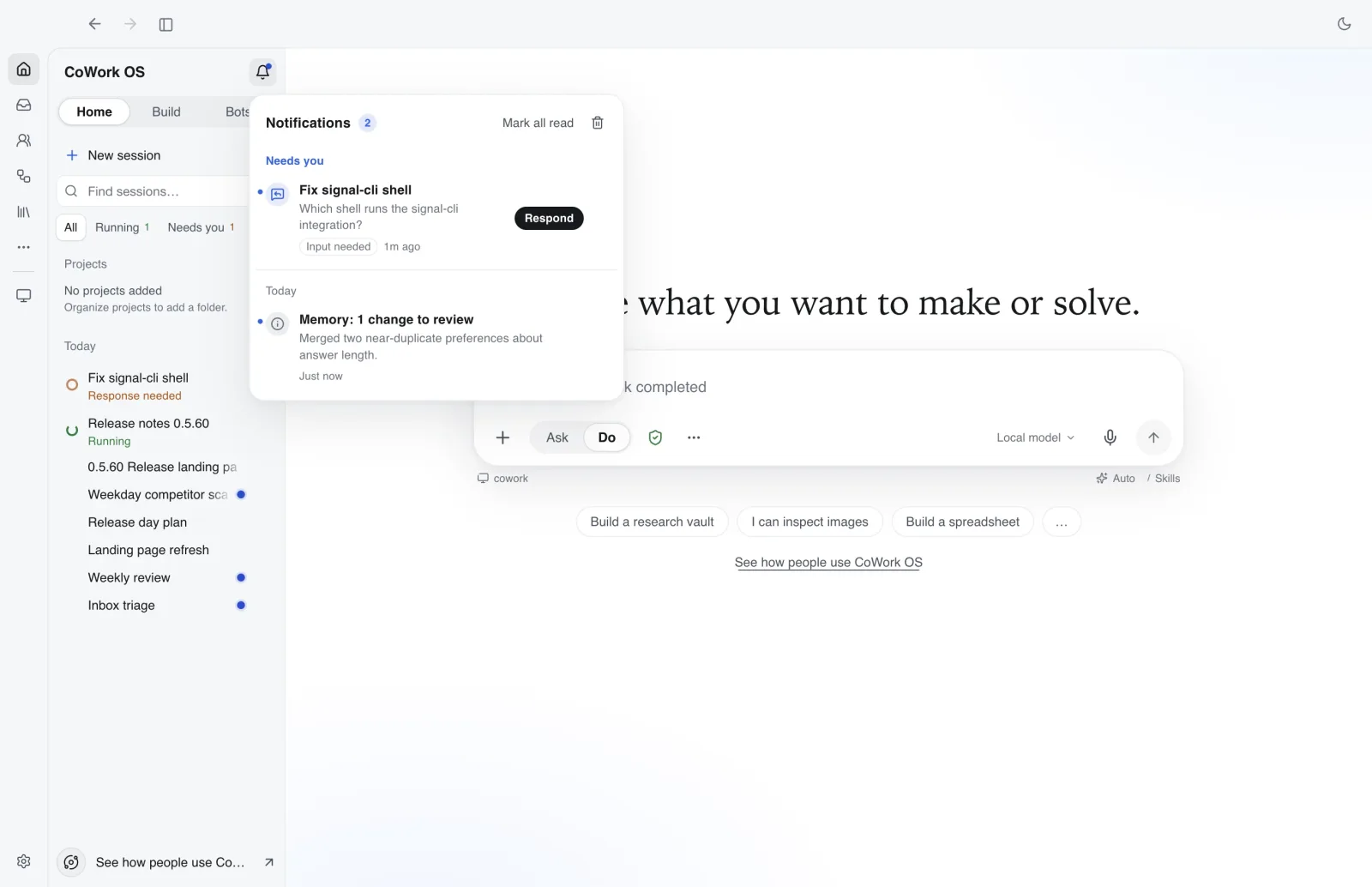Open composer three-dot options icon
The height and width of the screenshot is (887, 1372).
tap(694, 437)
